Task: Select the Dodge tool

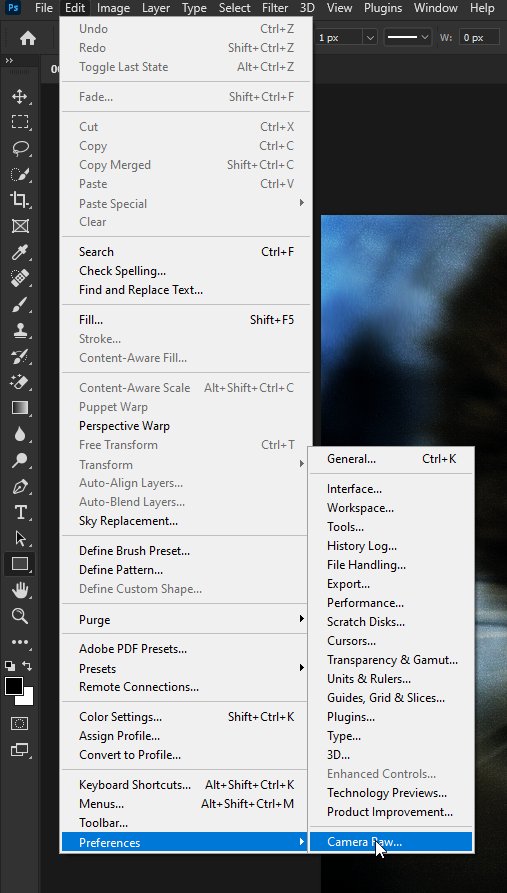Action: click(x=20, y=460)
